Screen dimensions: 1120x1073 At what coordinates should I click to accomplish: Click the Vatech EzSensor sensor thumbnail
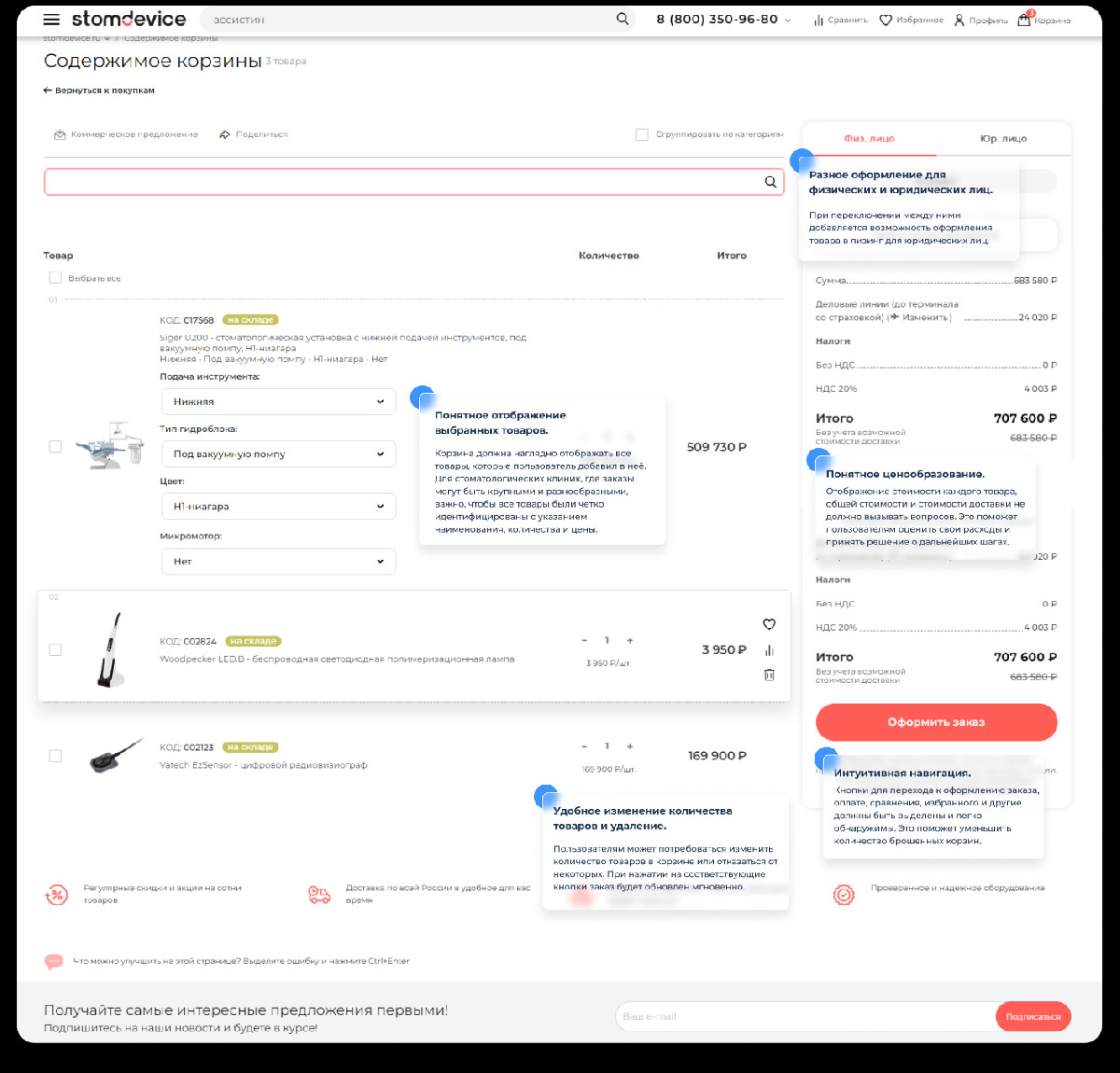pyautogui.click(x=117, y=756)
